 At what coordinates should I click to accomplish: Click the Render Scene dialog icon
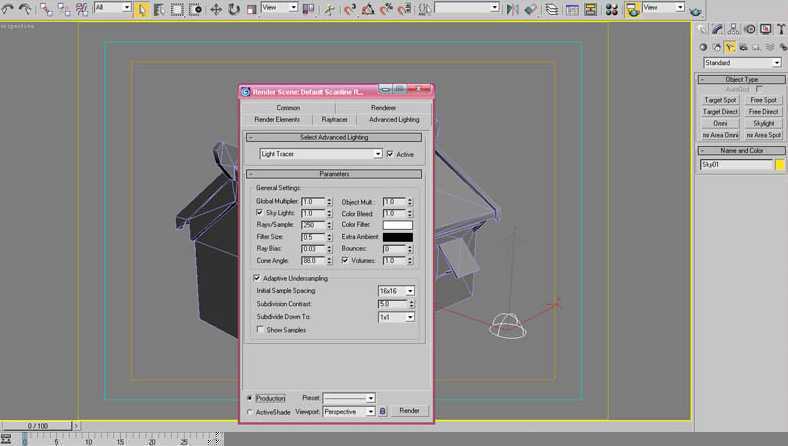pos(632,9)
